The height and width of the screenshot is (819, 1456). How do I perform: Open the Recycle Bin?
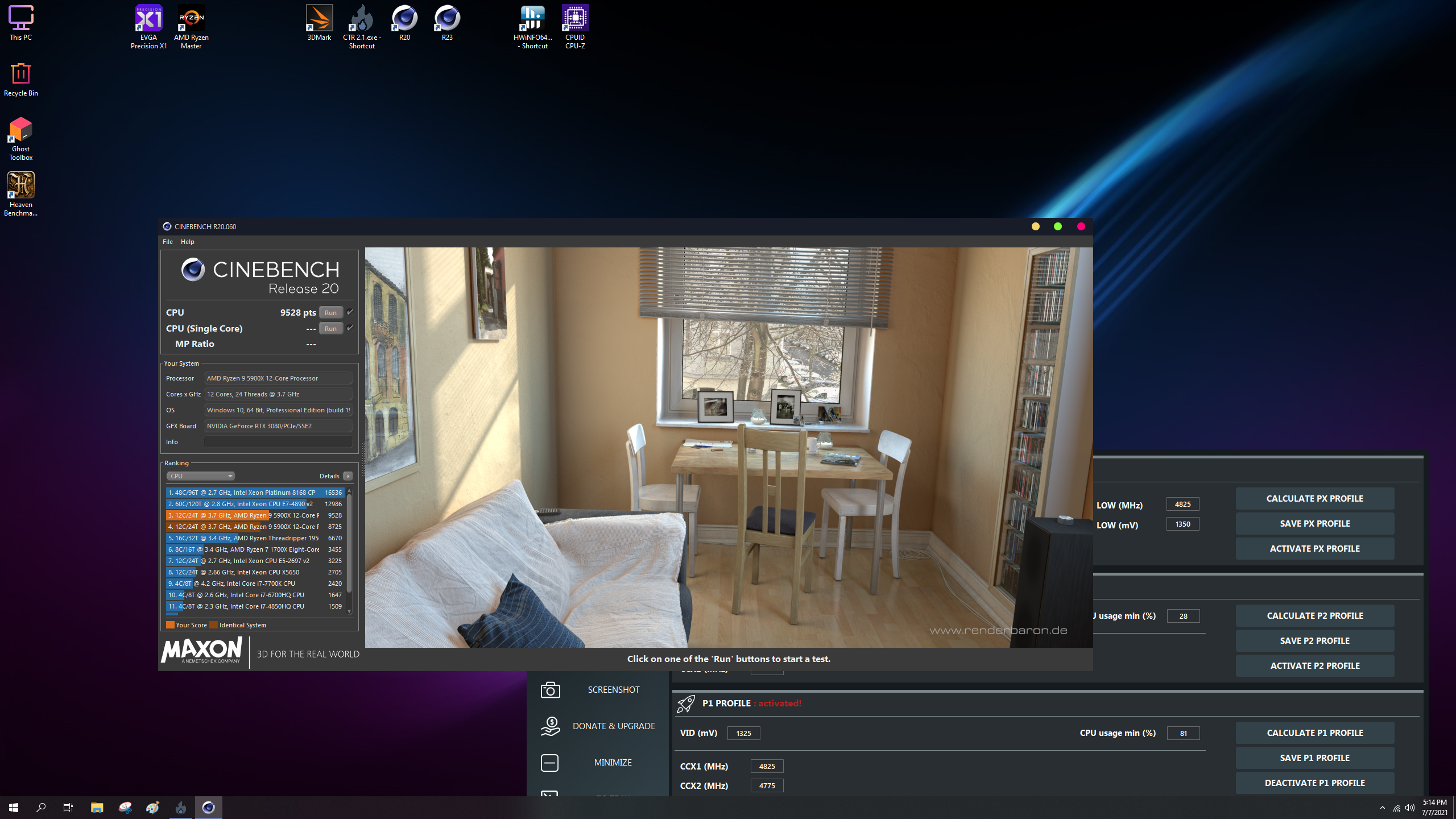coord(21,79)
